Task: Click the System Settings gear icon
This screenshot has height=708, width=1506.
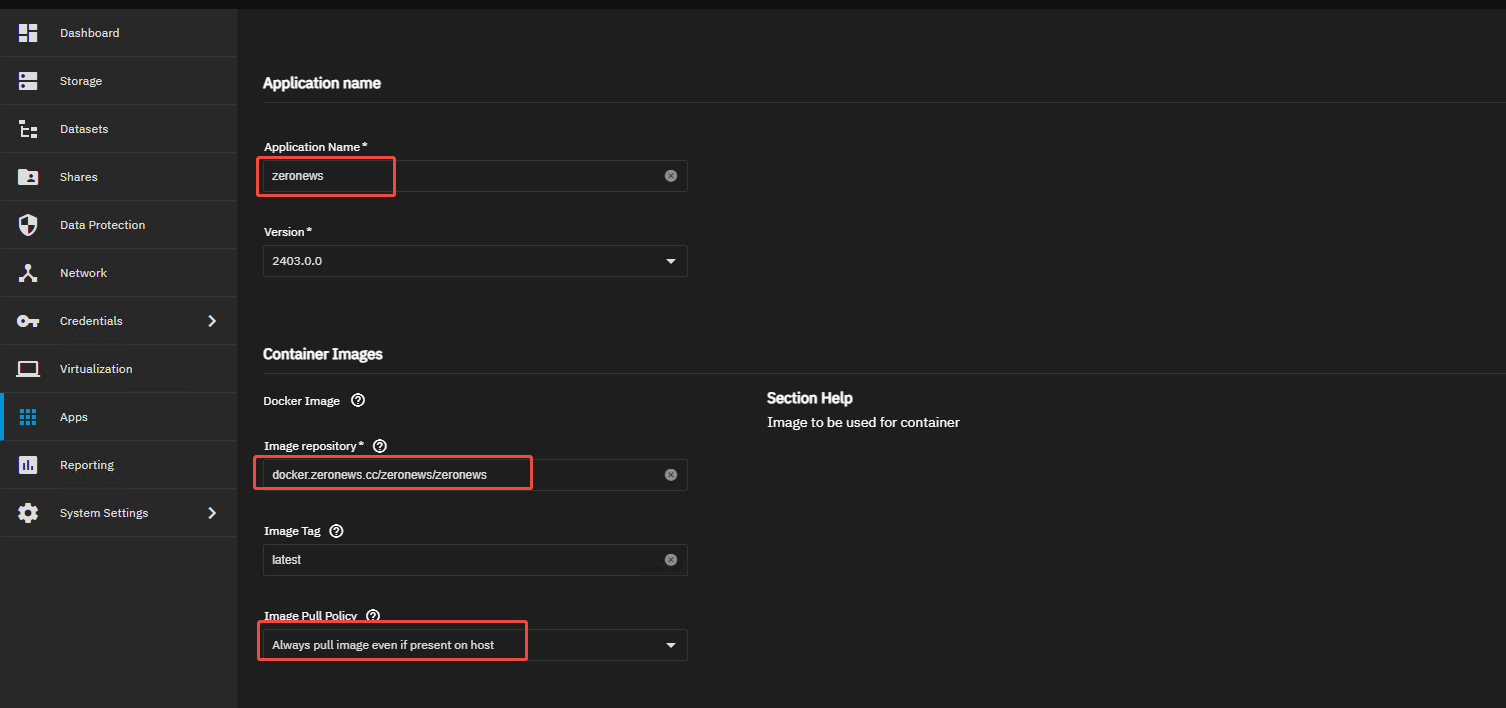Action: 28,513
